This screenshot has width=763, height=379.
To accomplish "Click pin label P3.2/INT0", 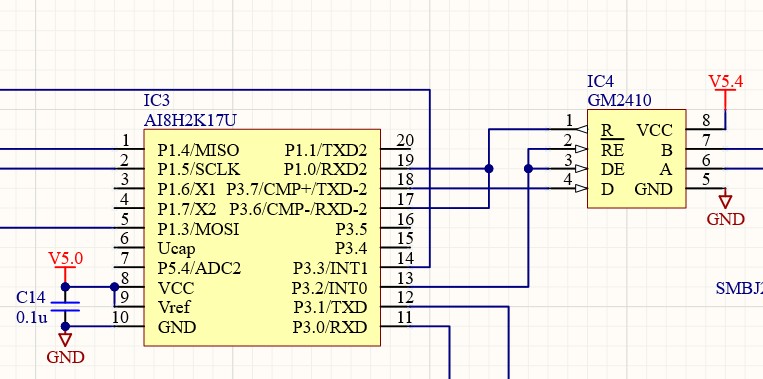I will (x=329, y=288).
